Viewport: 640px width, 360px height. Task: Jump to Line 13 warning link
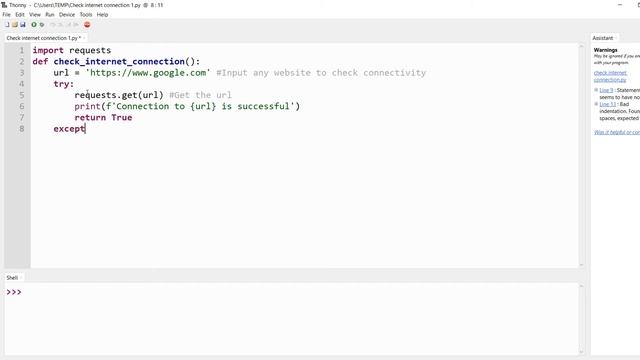click(607, 104)
